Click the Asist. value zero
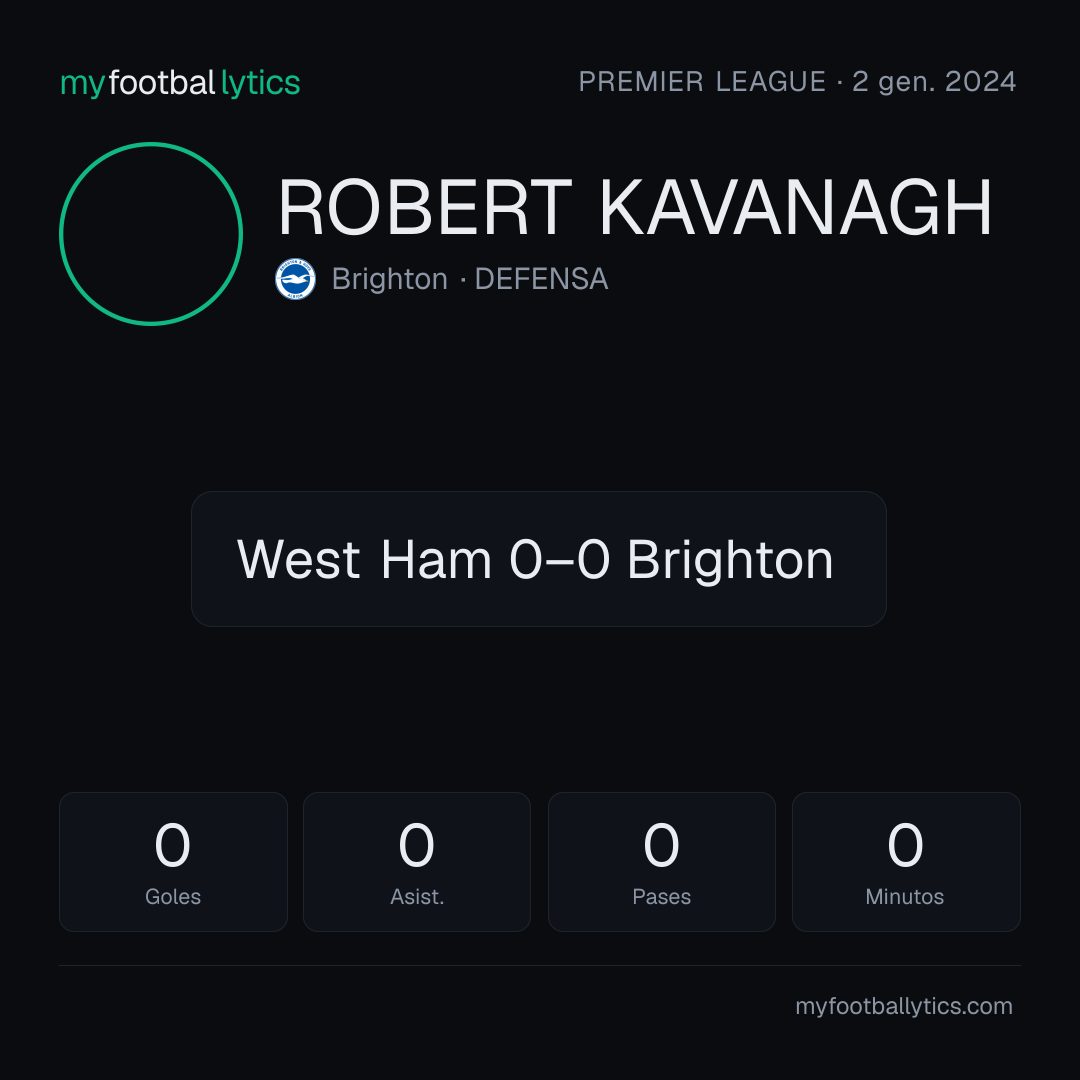The width and height of the screenshot is (1080, 1080). tap(417, 845)
